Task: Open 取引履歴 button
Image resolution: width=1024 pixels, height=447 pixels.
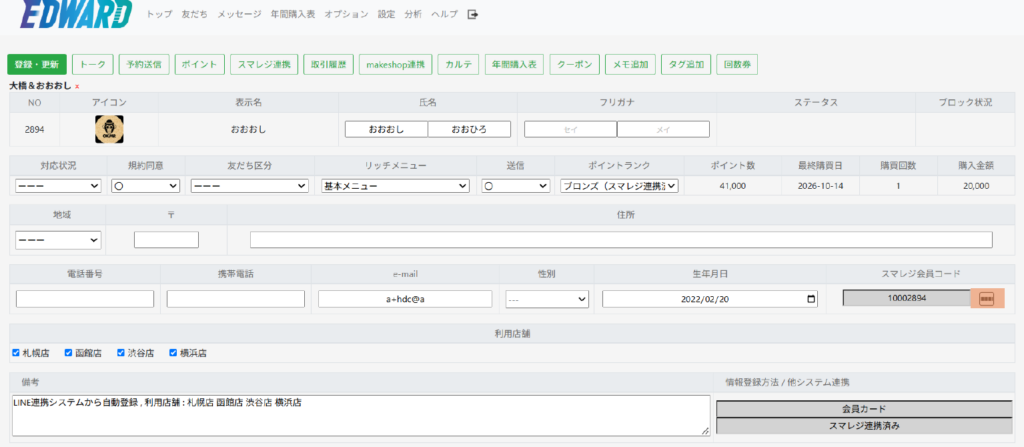Action: pyautogui.click(x=328, y=64)
